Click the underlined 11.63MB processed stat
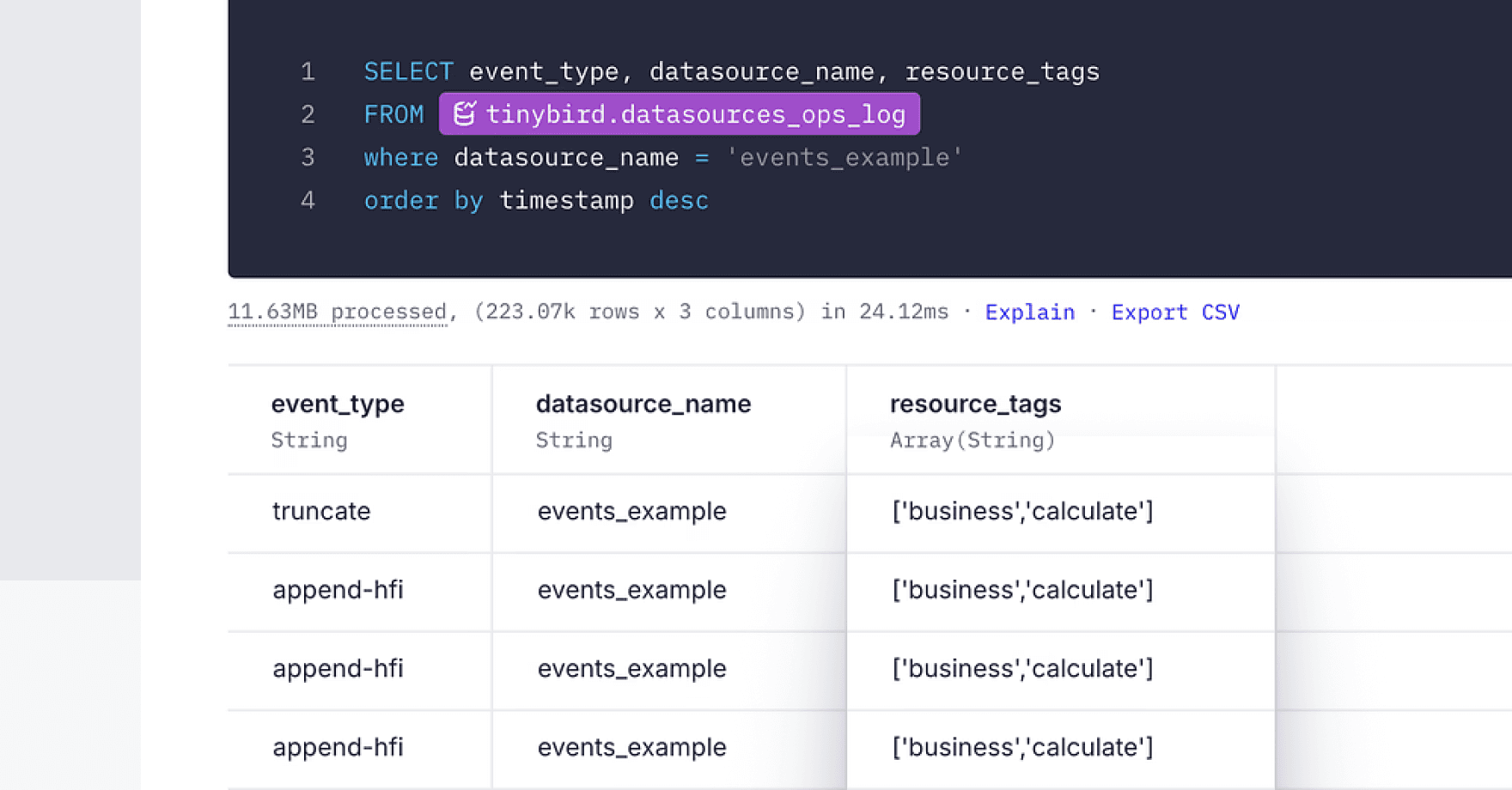Viewport: 1512px width, 790px height. click(x=337, y=312)
